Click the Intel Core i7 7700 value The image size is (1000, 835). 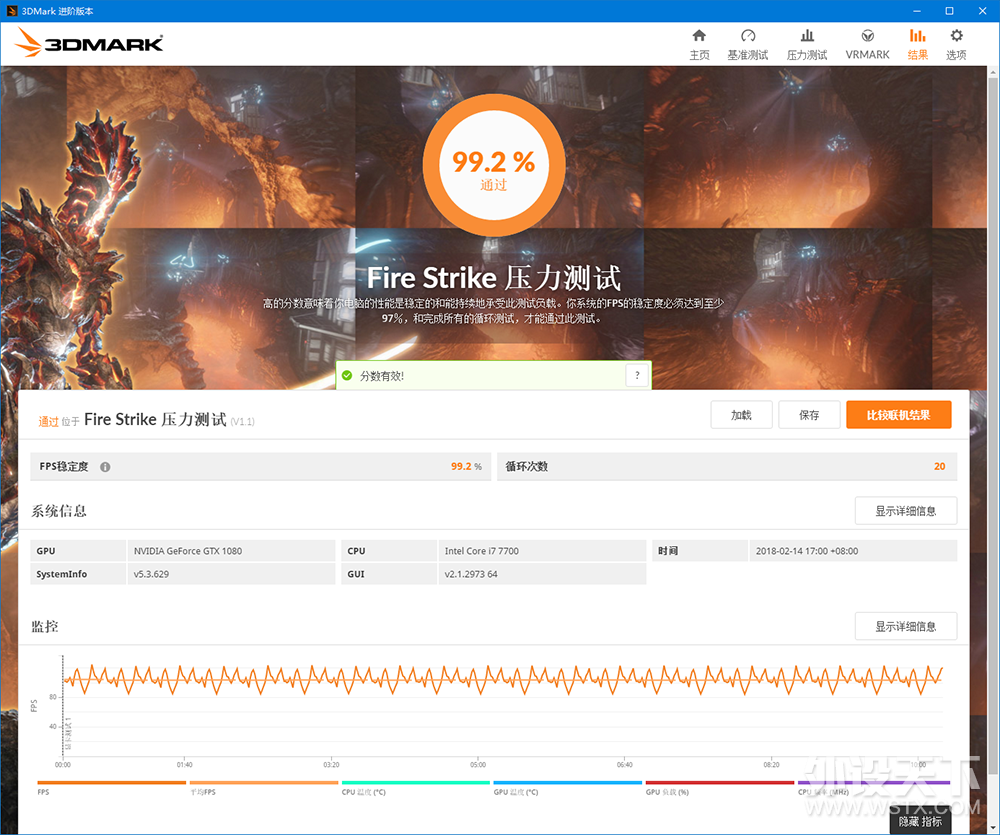[x=482, y=551]
